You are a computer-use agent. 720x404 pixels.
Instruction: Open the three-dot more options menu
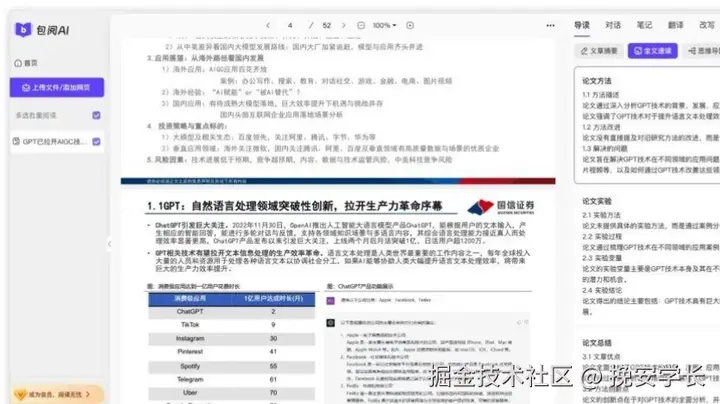point(550,25)
